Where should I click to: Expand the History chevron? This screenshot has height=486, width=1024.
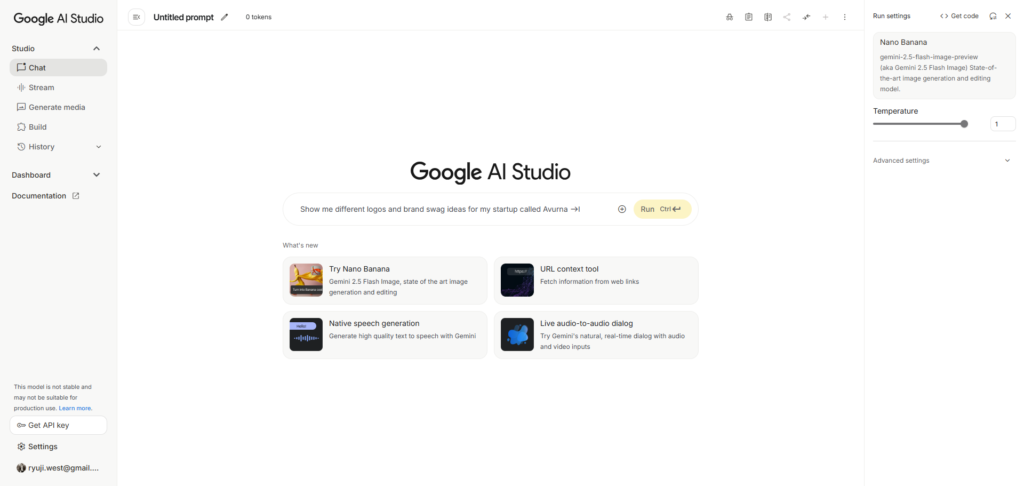pos(99,147)
